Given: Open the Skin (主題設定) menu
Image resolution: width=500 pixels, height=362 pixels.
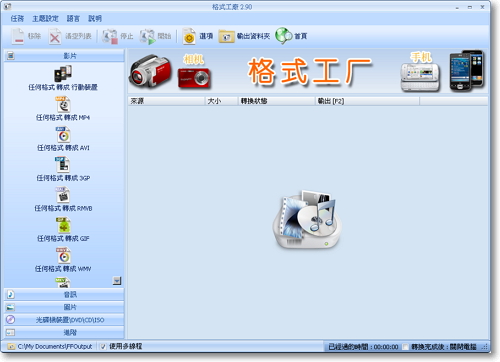Looking at the screenshot, I should click(45, 18).
